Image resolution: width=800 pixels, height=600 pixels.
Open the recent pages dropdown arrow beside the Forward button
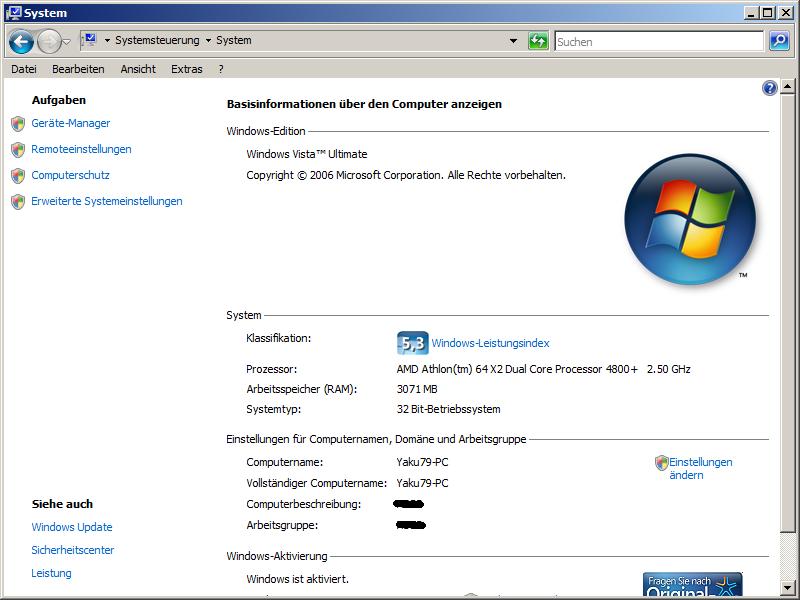[x=66, y=42]
